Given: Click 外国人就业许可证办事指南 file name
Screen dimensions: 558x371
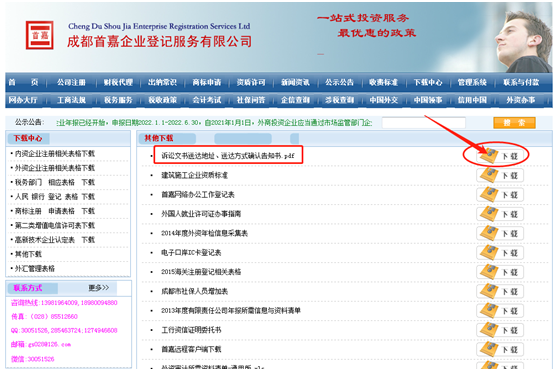Looking at the screenshot, I should tap(201, 213).
